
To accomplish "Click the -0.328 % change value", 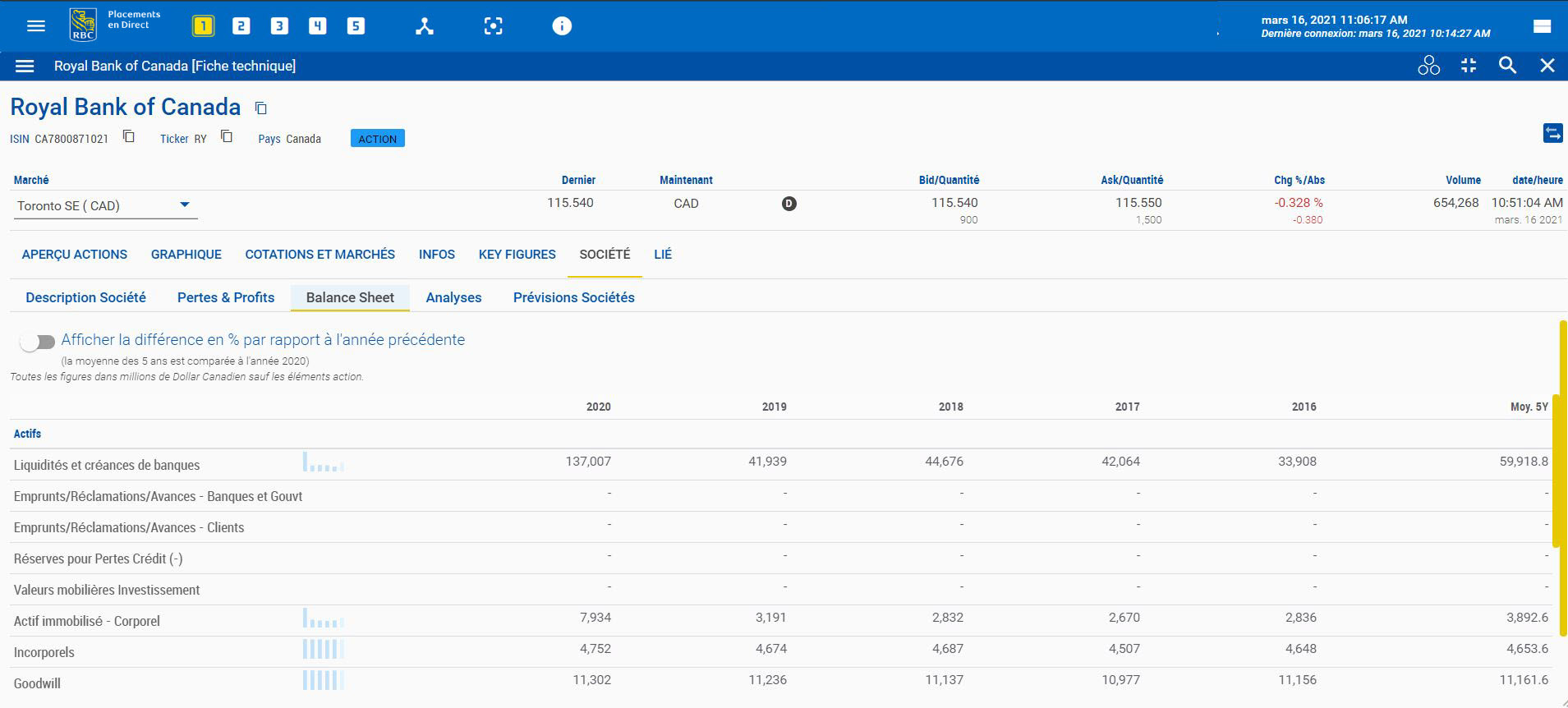I will pos(1299,203).
